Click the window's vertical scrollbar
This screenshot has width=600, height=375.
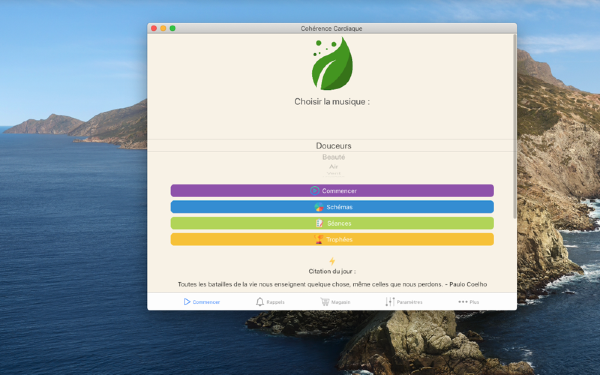pyautogui.click(x=515, y=126)
